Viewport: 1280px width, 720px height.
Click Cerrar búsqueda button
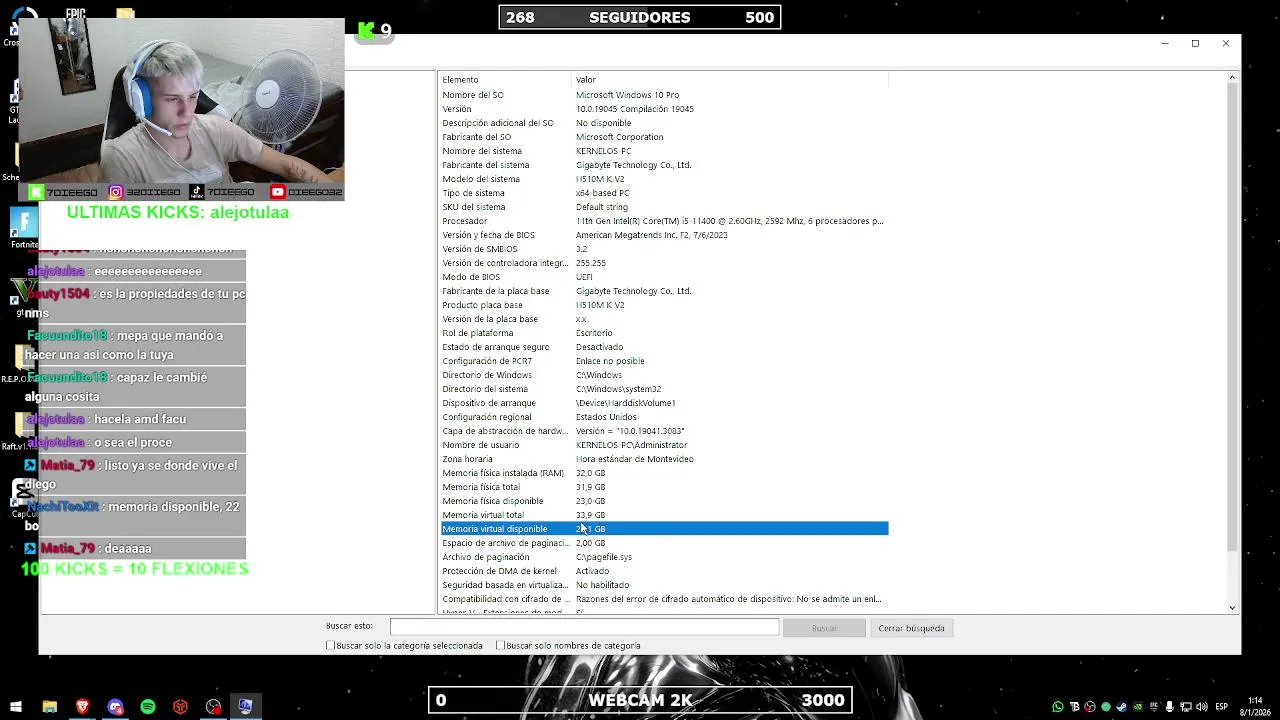(x=911, y=628)
